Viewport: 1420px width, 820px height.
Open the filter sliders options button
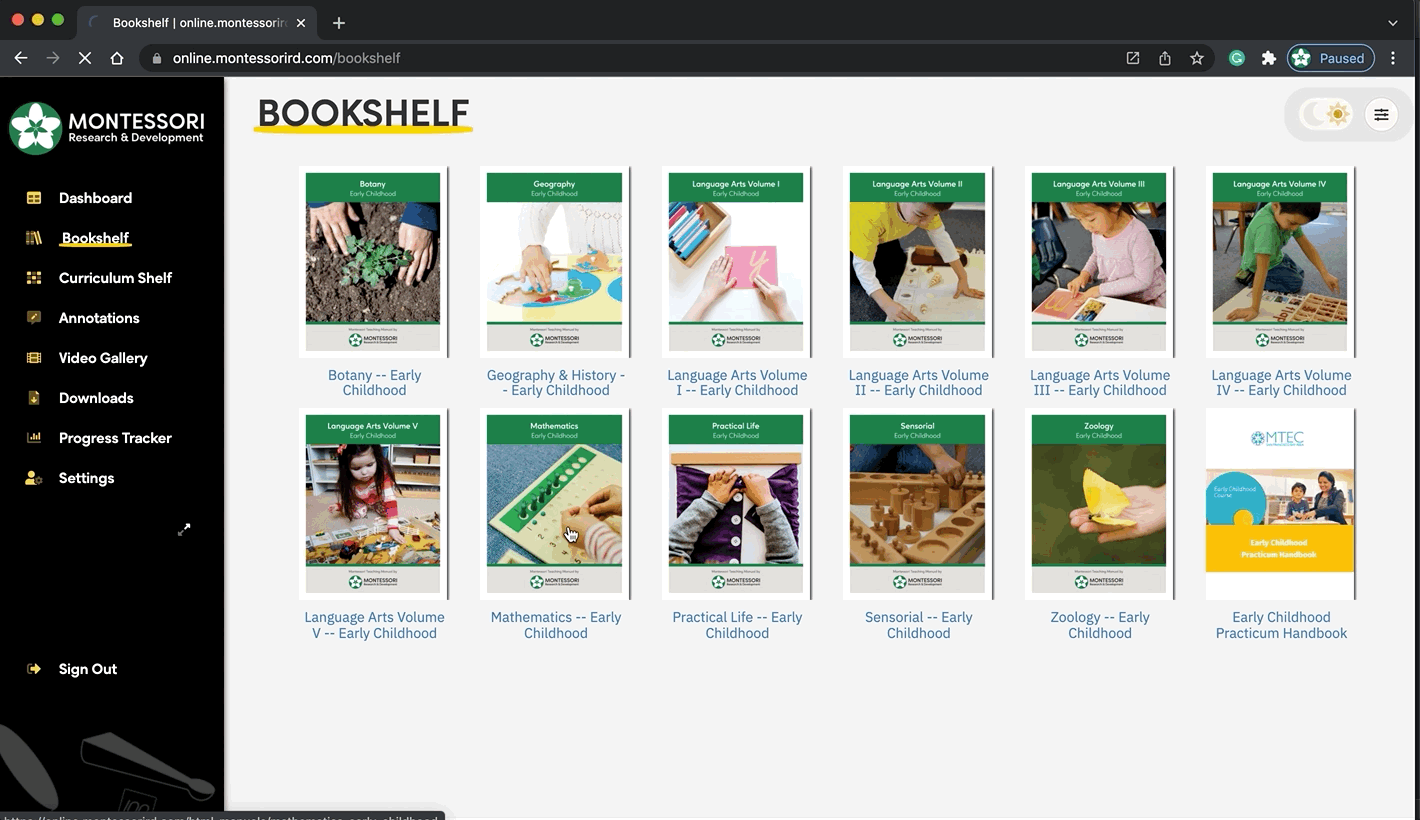1381,115
